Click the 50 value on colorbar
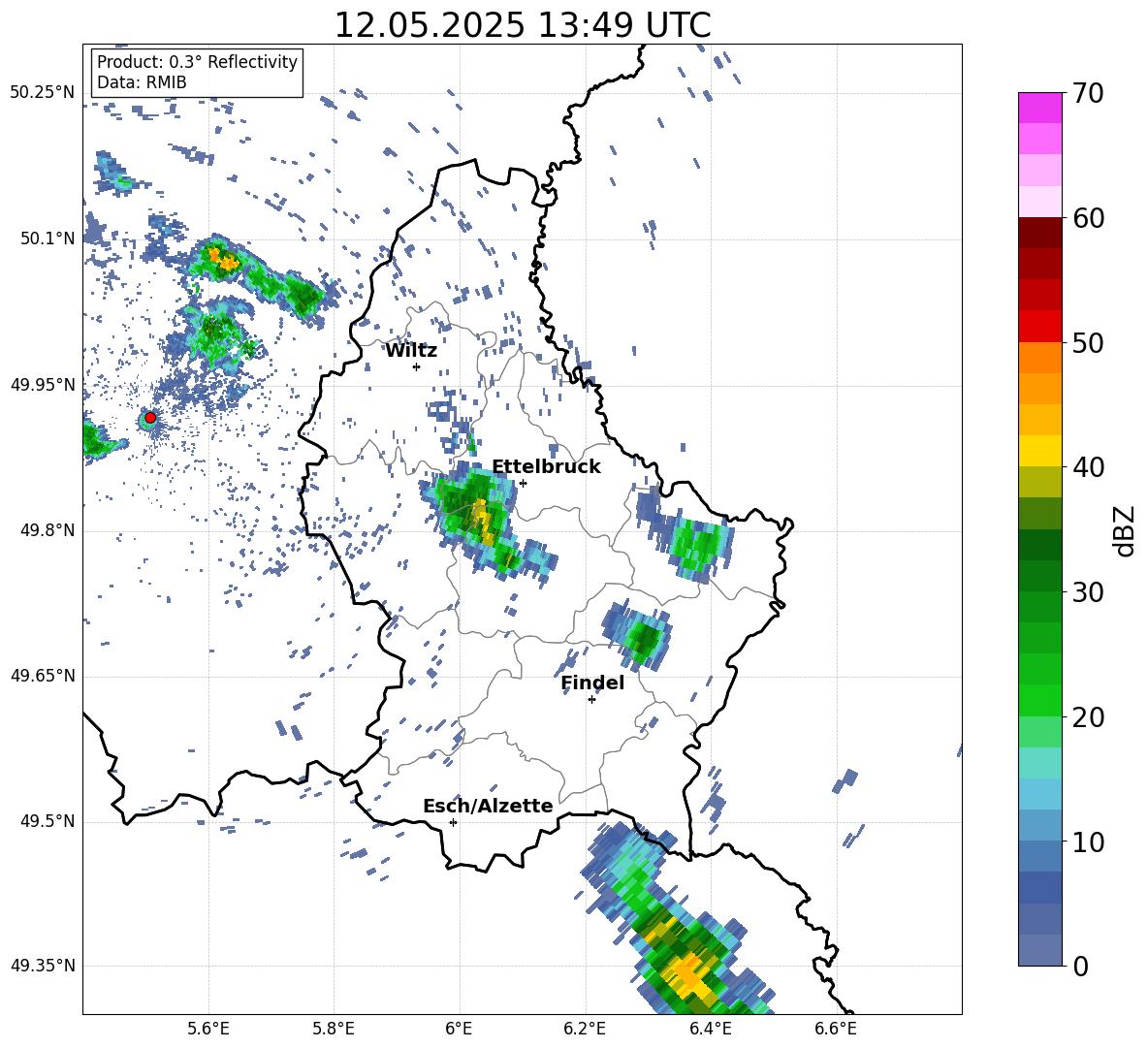 (1087, 342)
